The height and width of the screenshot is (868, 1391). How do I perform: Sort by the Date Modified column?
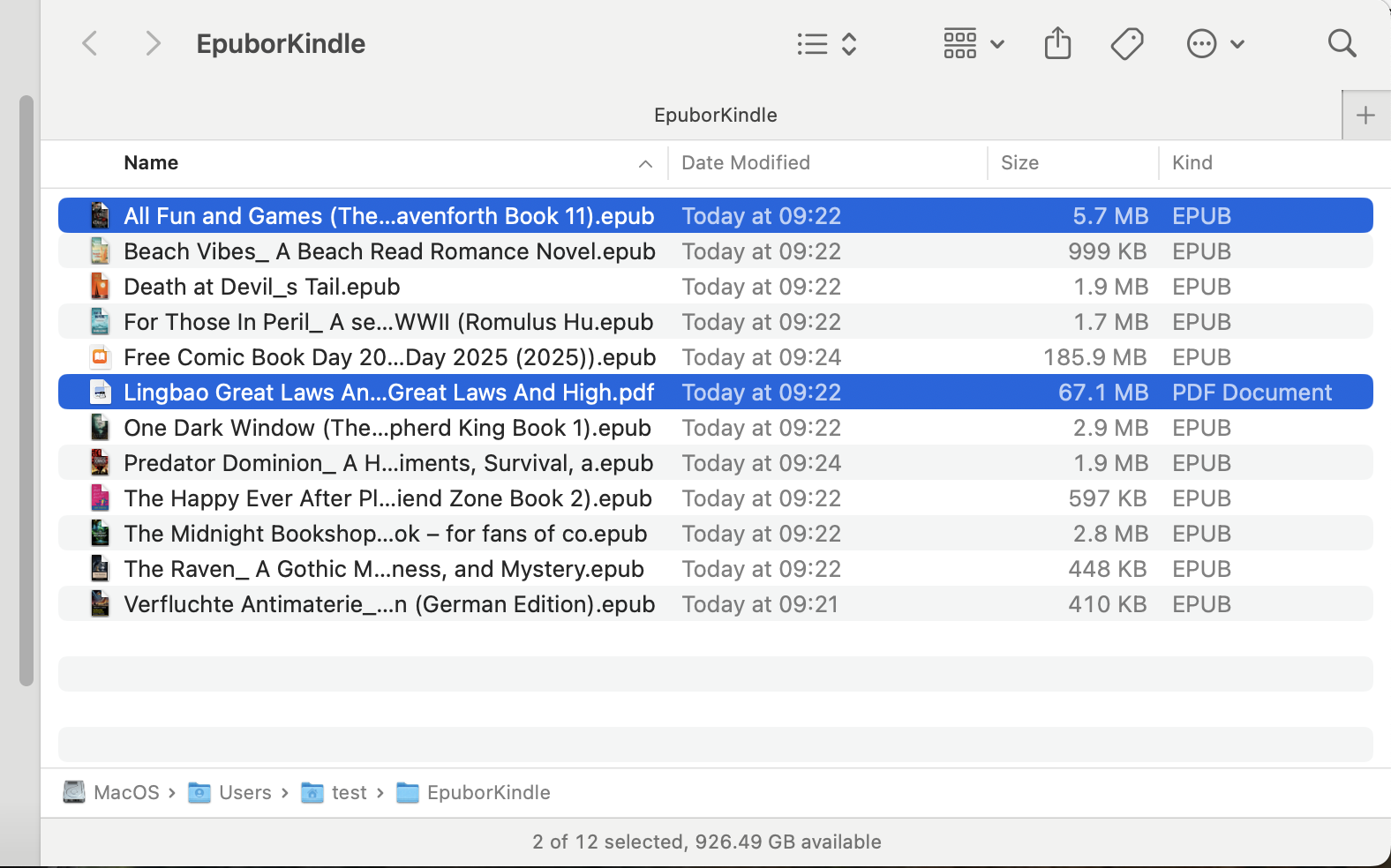click(746, 162)
